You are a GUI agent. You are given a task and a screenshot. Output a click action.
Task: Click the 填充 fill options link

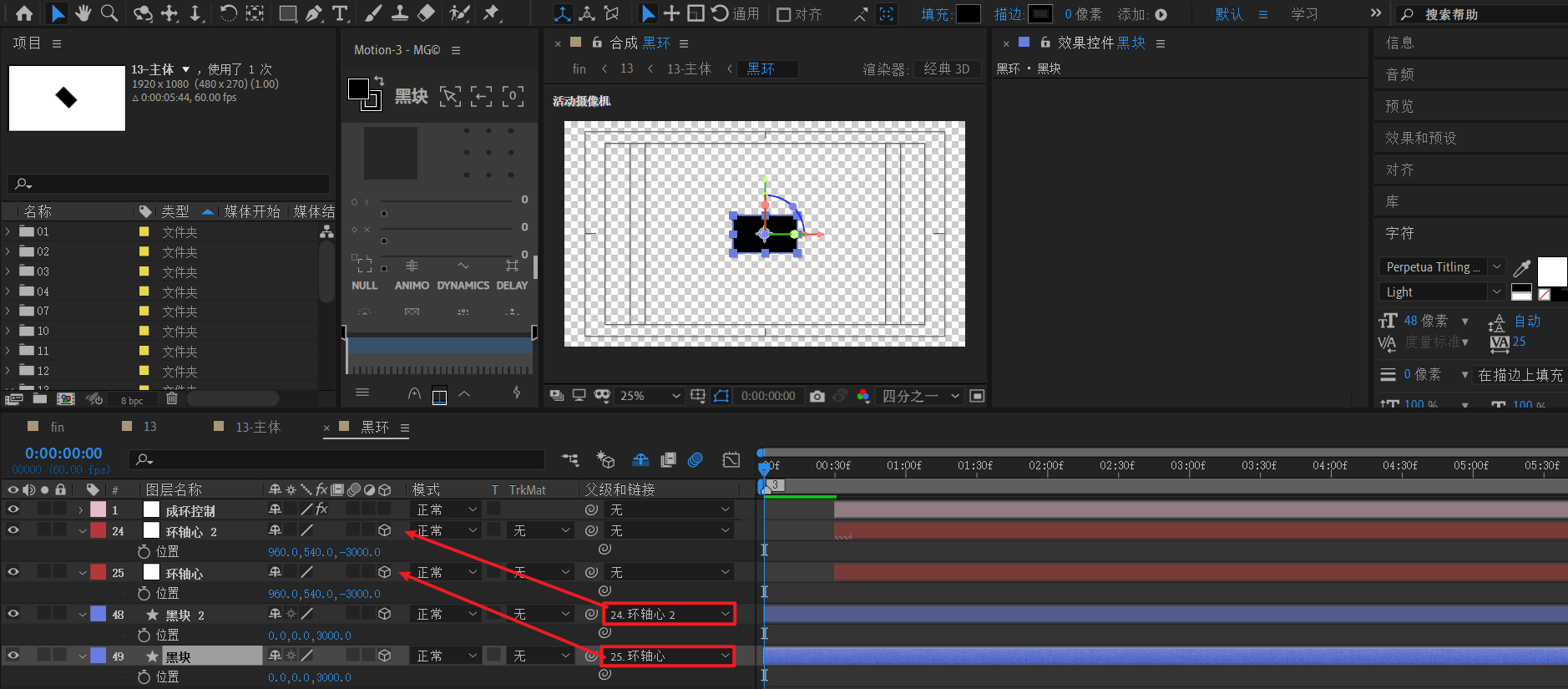click(x=936, y=14)
